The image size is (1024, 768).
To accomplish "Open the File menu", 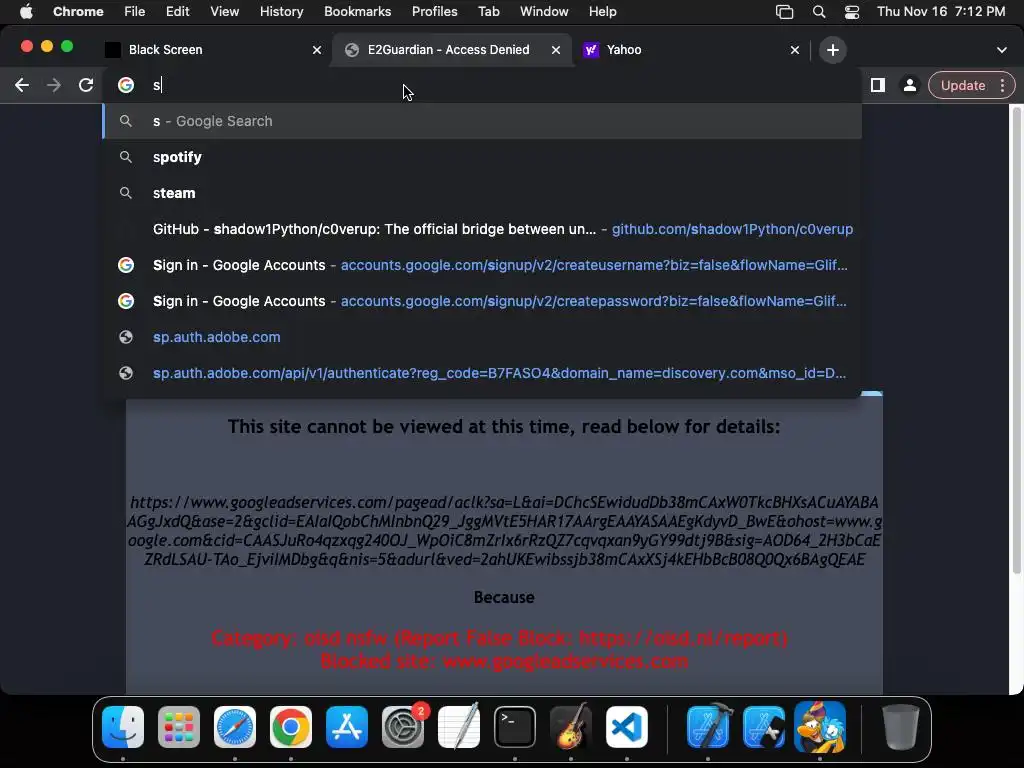I will tap(135, 11).
